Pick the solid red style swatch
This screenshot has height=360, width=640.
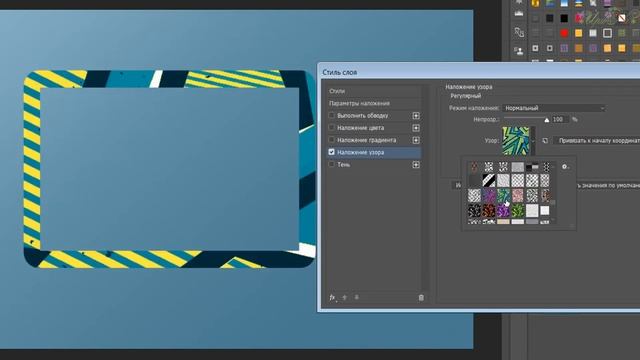click(x=564, y=33)
